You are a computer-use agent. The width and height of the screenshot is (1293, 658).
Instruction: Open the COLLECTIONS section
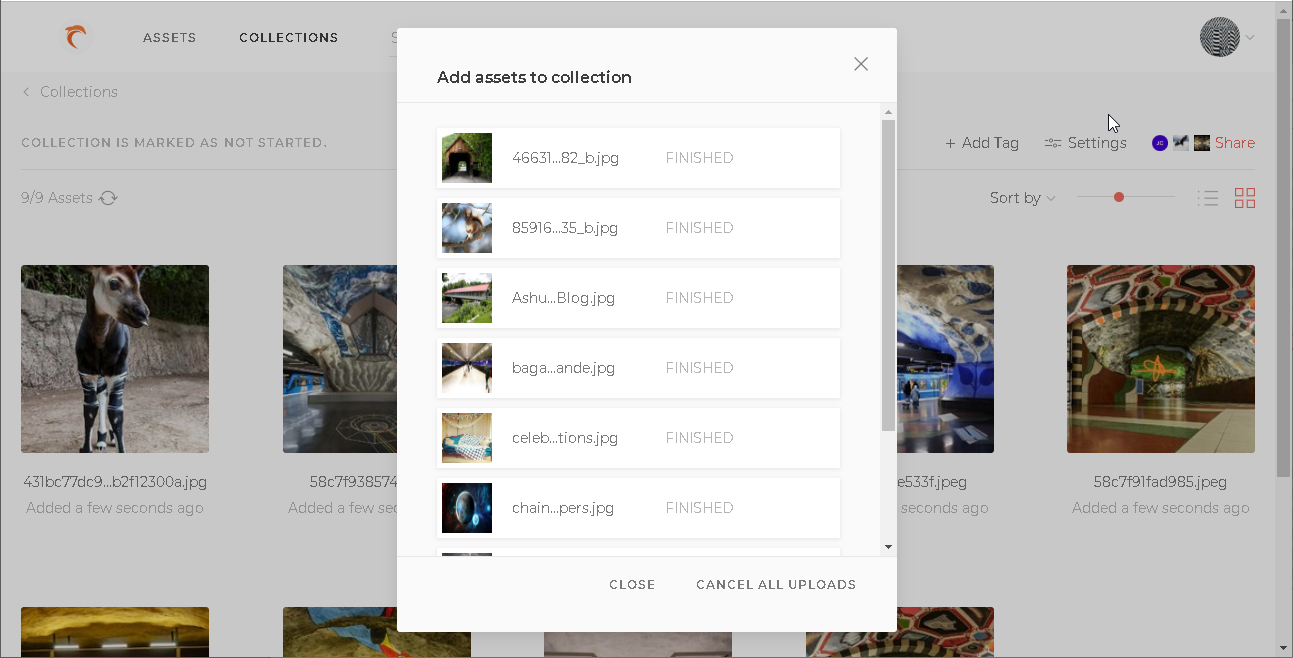coord(288,38)
